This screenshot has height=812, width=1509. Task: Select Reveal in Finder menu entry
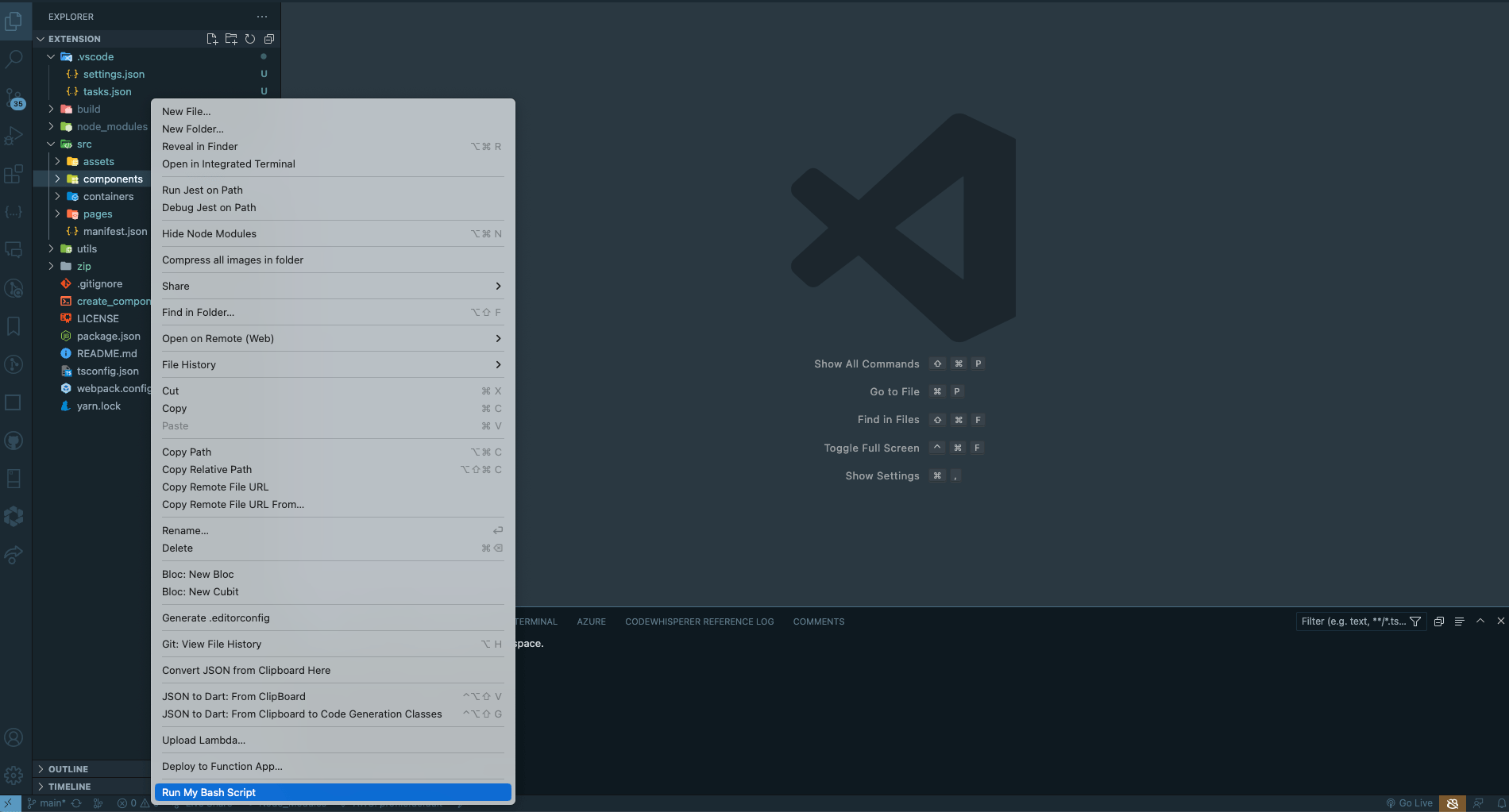[333, 147]
